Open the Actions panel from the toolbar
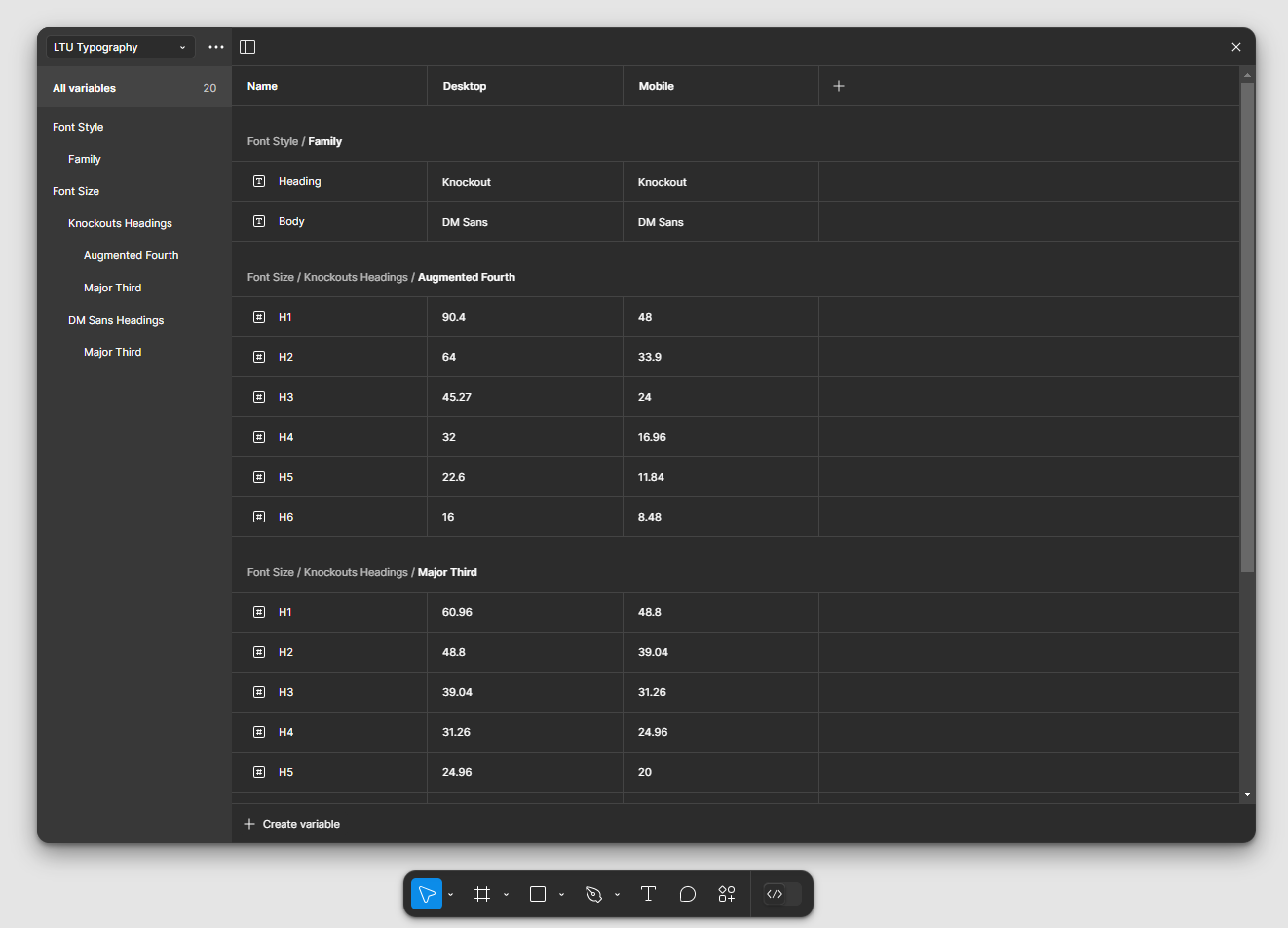Viewport: 1288px width, 928px height. coord(726,894)
